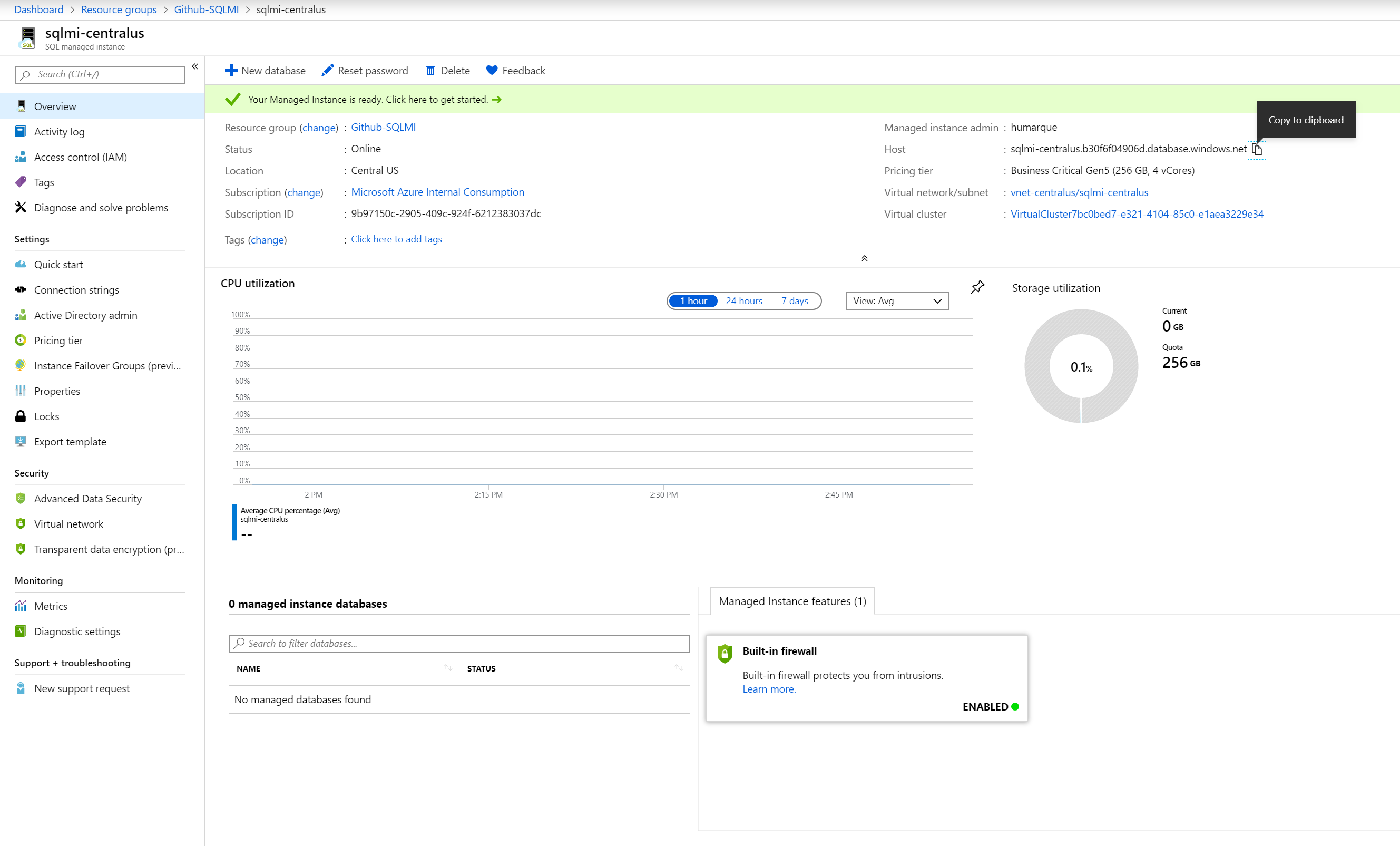Click the Subscription ID value
This screenshot has width=1400, height=846.
(x=446, y=213)
